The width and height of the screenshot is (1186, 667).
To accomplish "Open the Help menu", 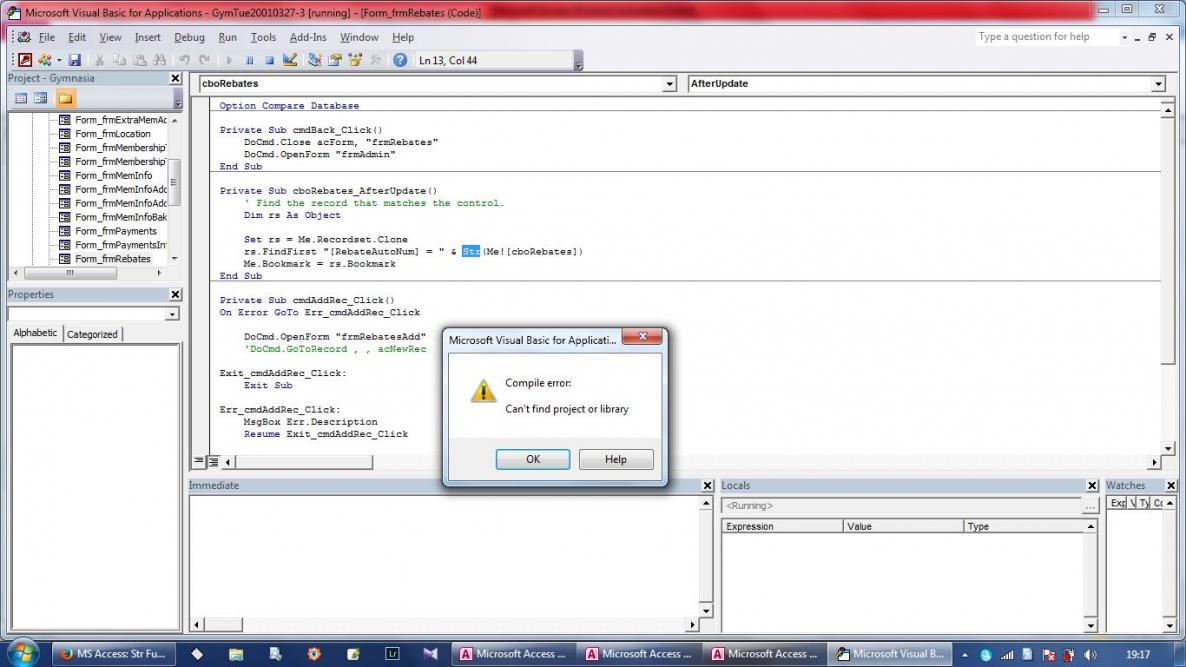I will (402, 37).
